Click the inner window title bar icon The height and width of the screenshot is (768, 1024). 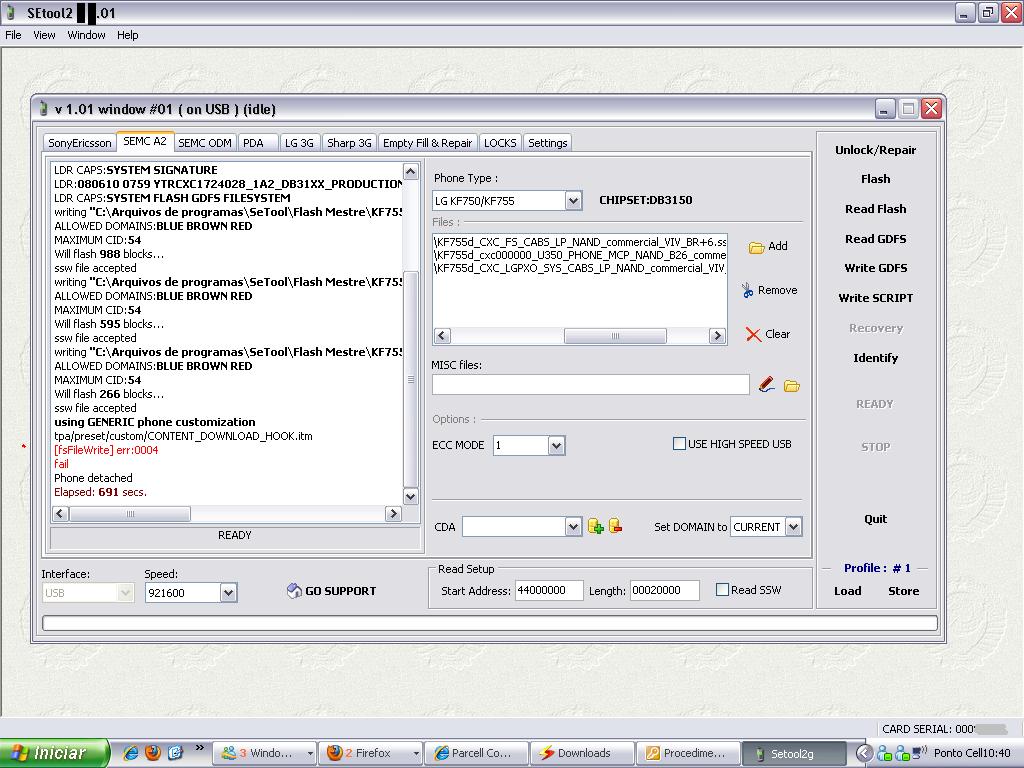pyautogui.click(x=43, y=108)
